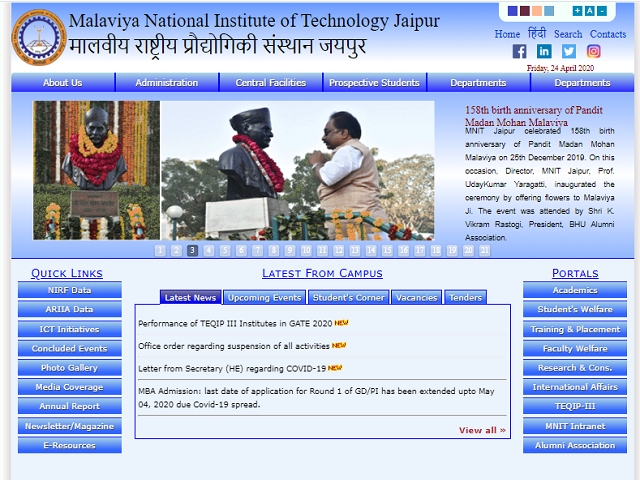Go to slide 2 of the slideshow
The image size is (640, 480).
[x=176, y=250]
